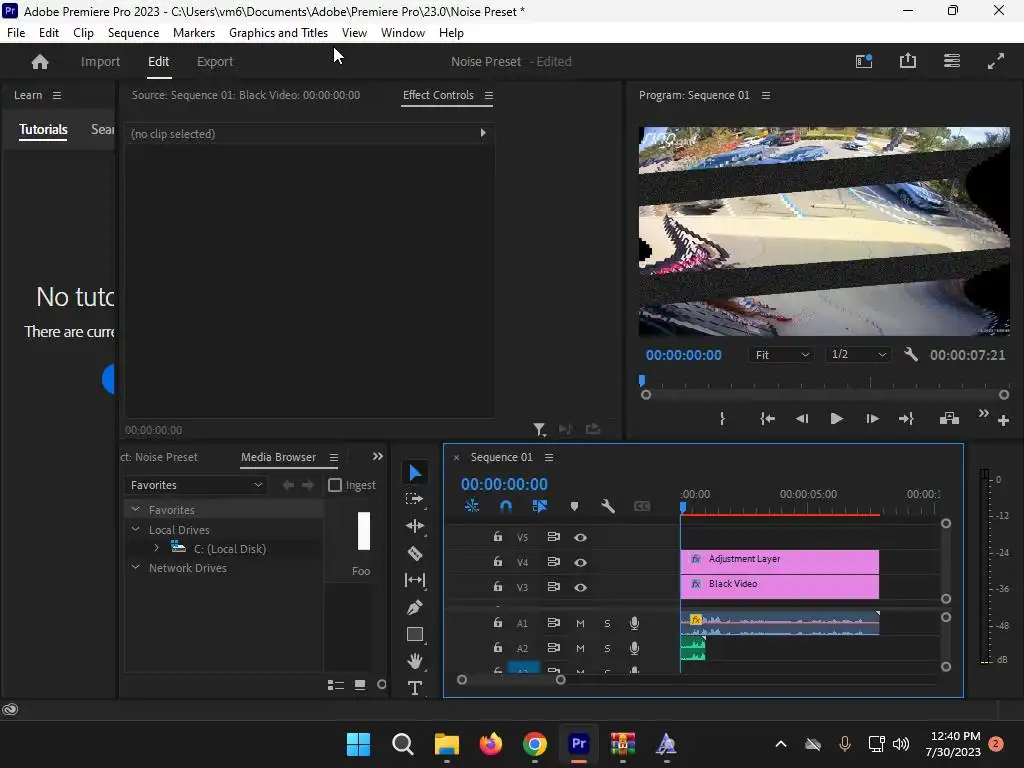Step back one frame

coord(802,419)
